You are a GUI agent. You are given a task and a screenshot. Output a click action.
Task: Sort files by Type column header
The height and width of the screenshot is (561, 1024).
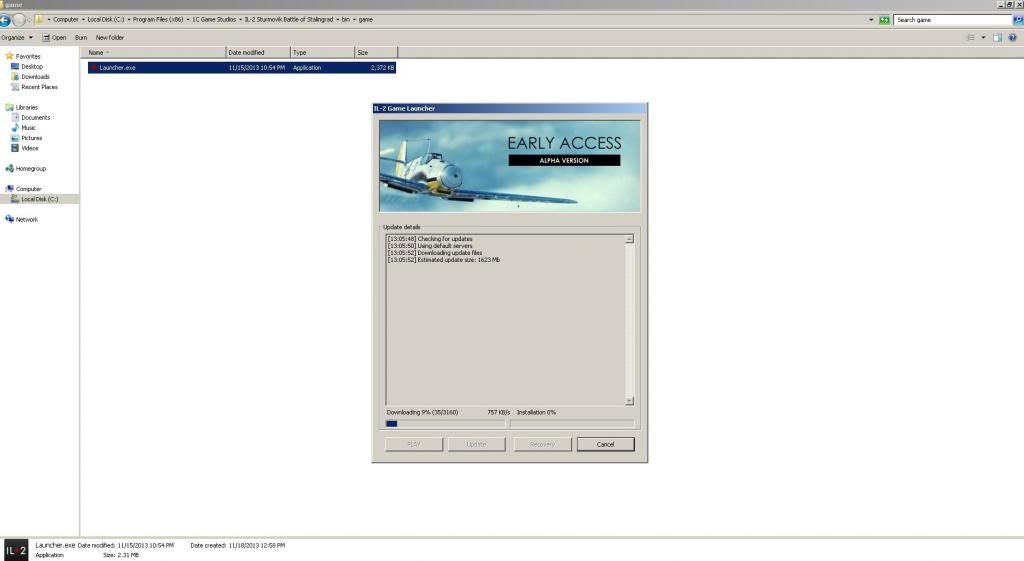pyautogui.click(x=323, y=52)
